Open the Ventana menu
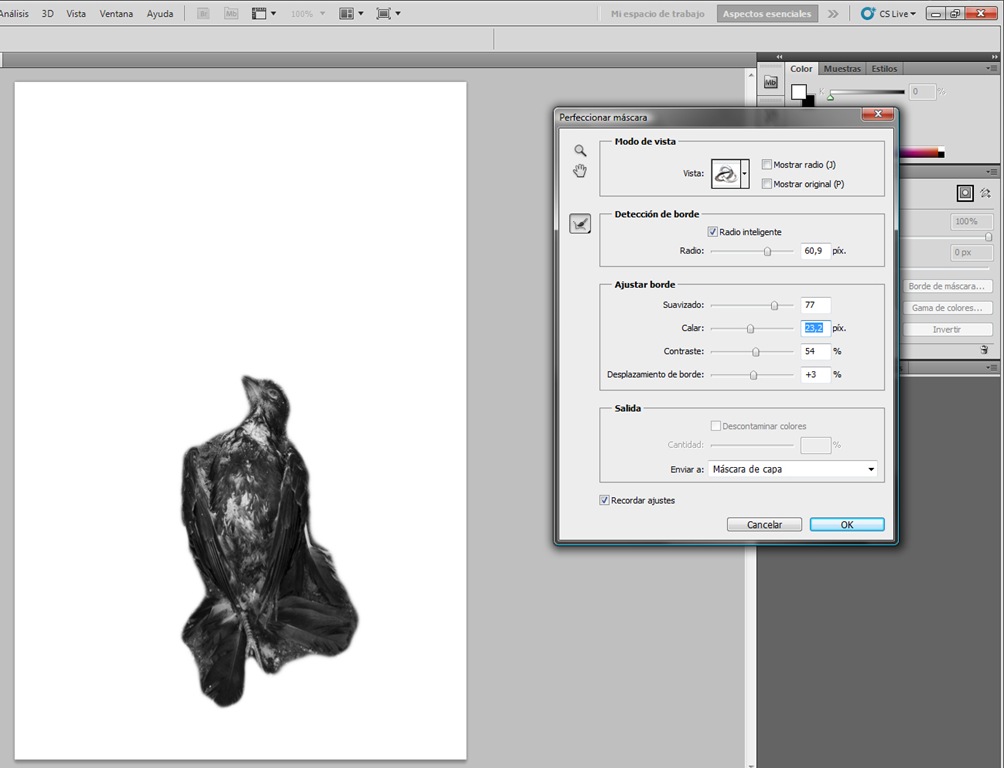 click(116, 13)
